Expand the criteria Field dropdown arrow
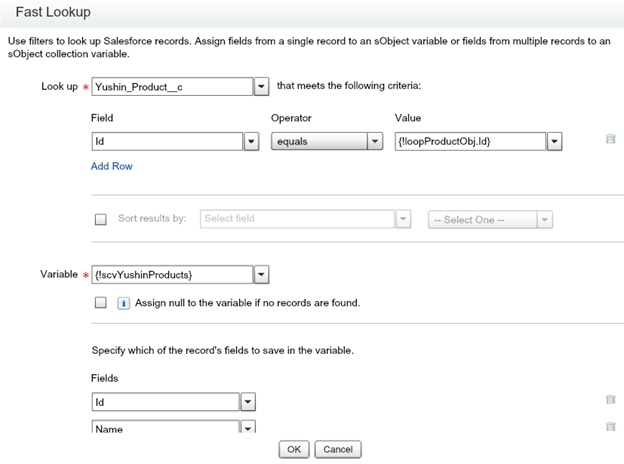 pos(252,141)
